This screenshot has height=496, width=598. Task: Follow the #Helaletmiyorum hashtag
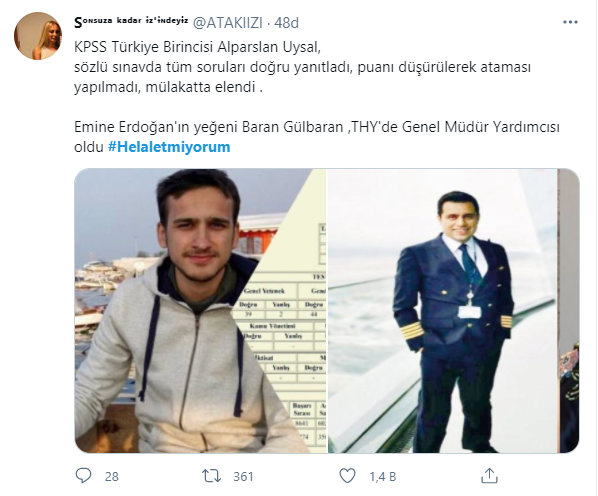tap(169, 147)
